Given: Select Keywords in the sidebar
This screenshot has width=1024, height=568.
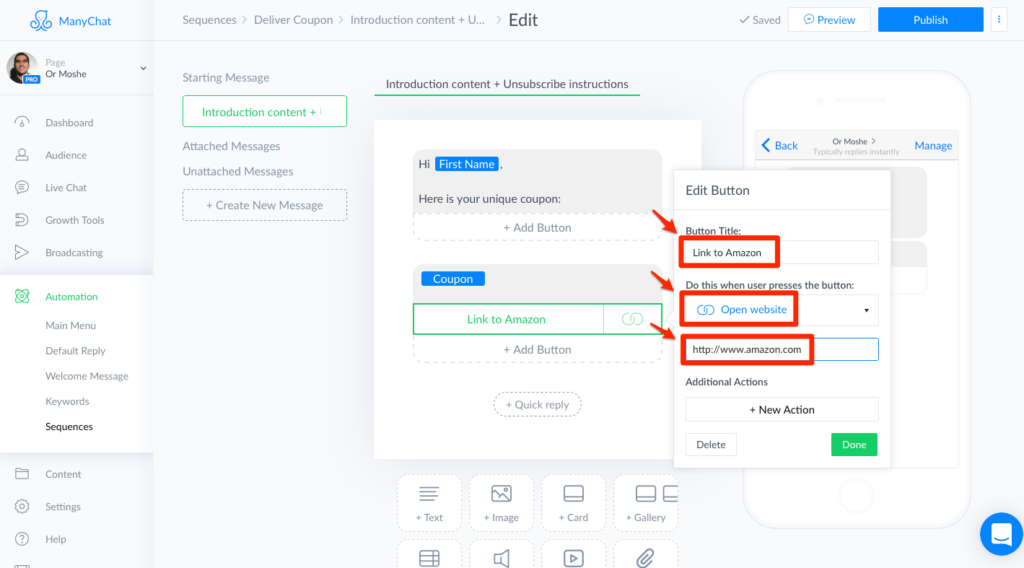Looking at the screenshot, I should click(x=67, y=402).
